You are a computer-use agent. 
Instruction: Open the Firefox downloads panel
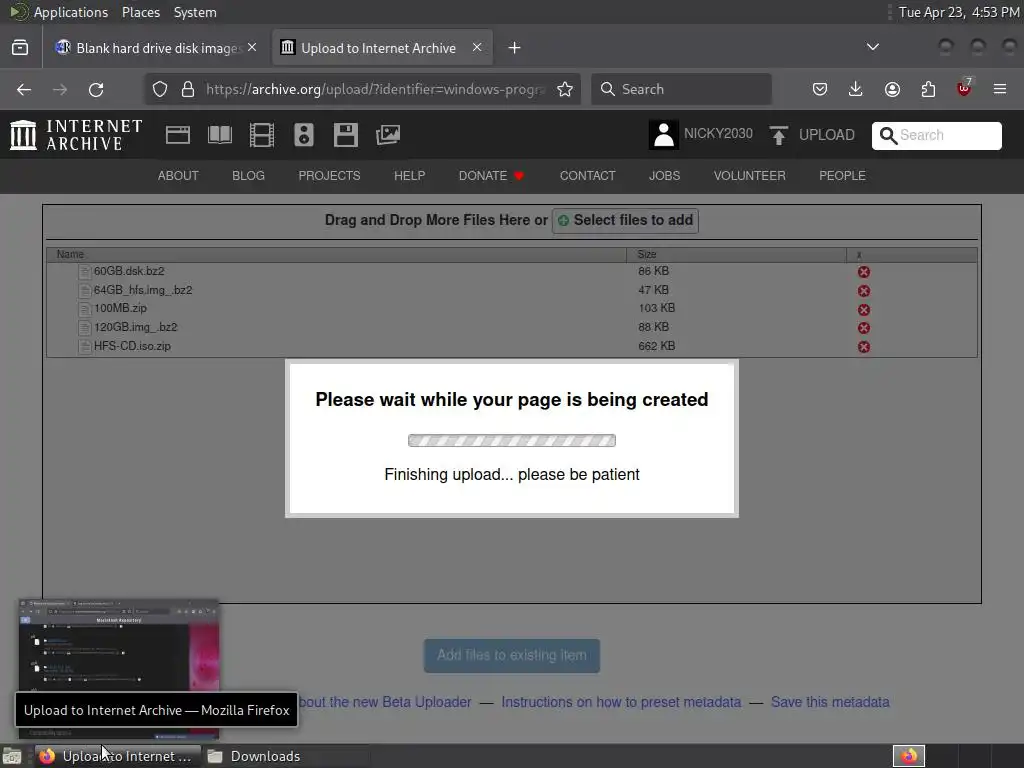click(856, 89)
